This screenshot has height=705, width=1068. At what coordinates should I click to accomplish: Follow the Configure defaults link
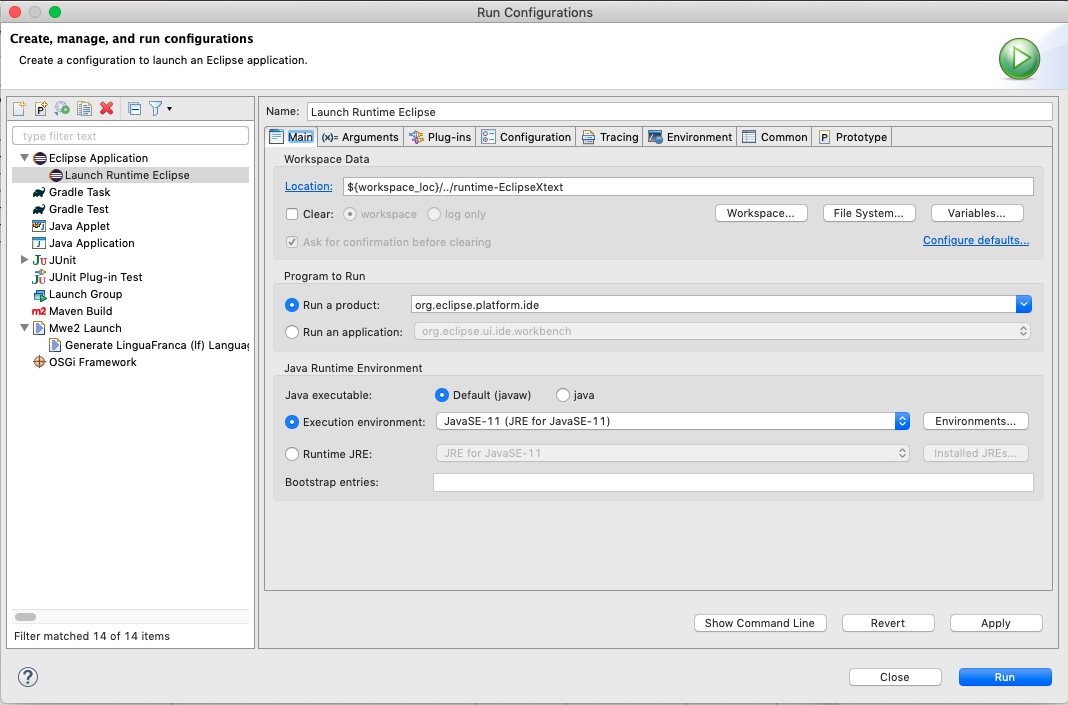pyautogui.click(x=975, y=241)
